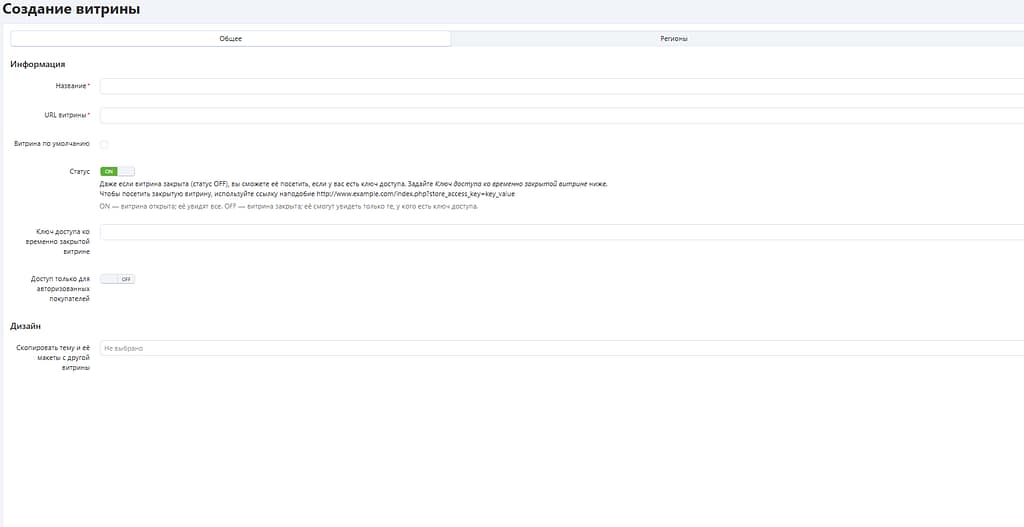Click the Доступ только для авторизованных label
1024x527 pixels.
coord(60,288)
